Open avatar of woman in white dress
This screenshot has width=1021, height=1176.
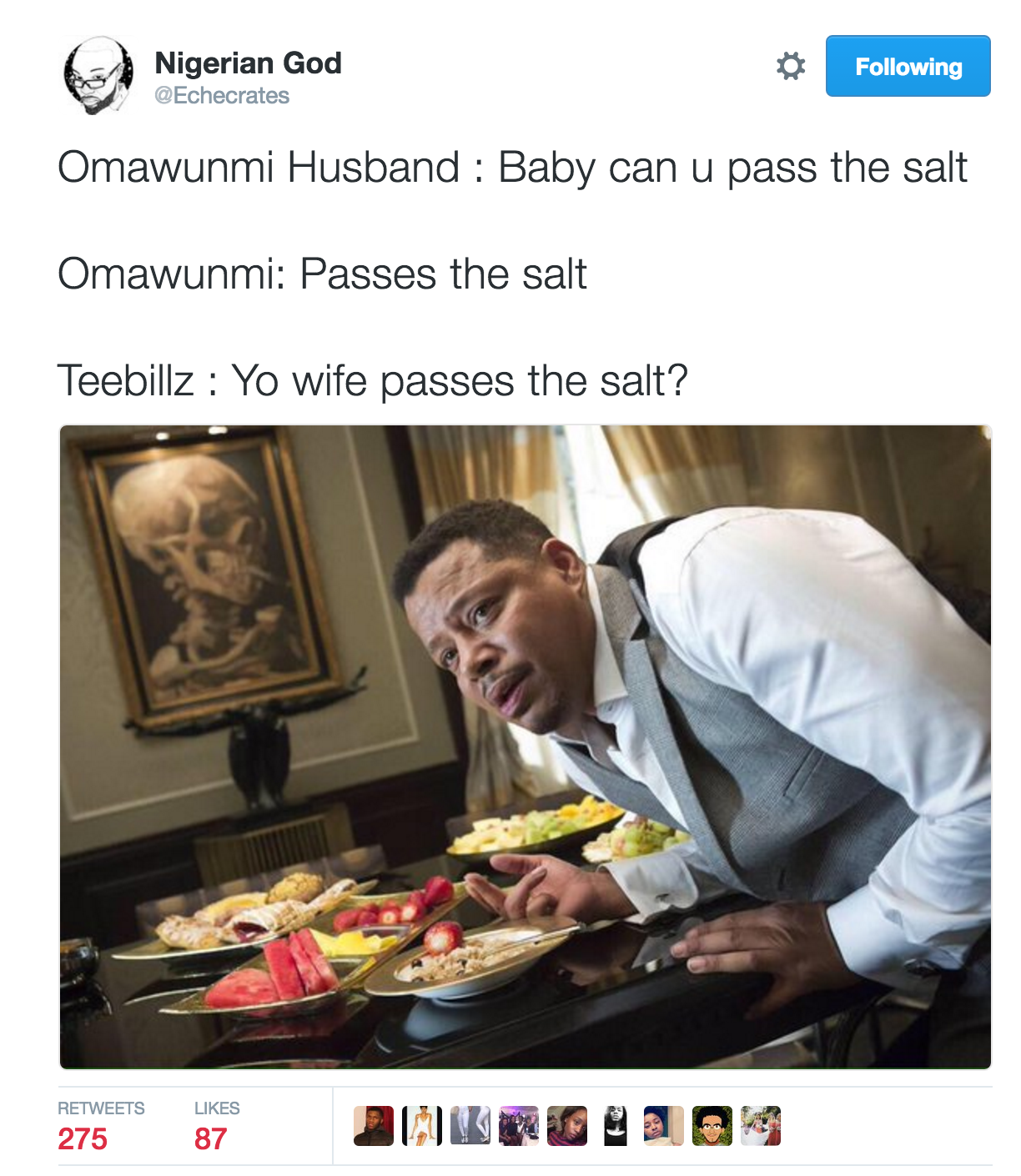point(422,1126)
